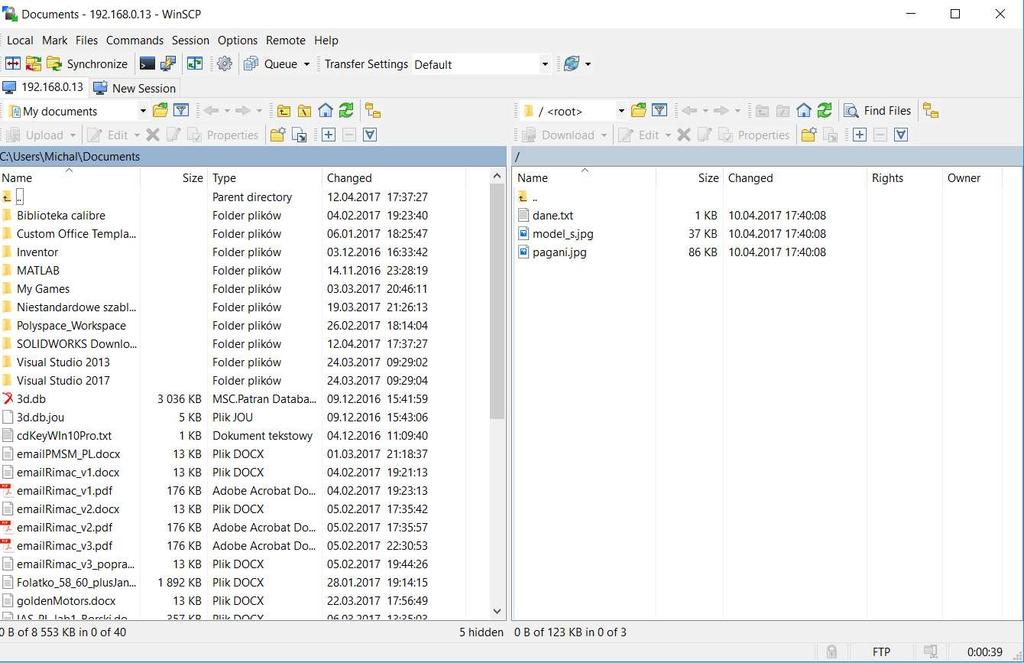
Task: Open the Local menu
Action: (x=20, y=40)
